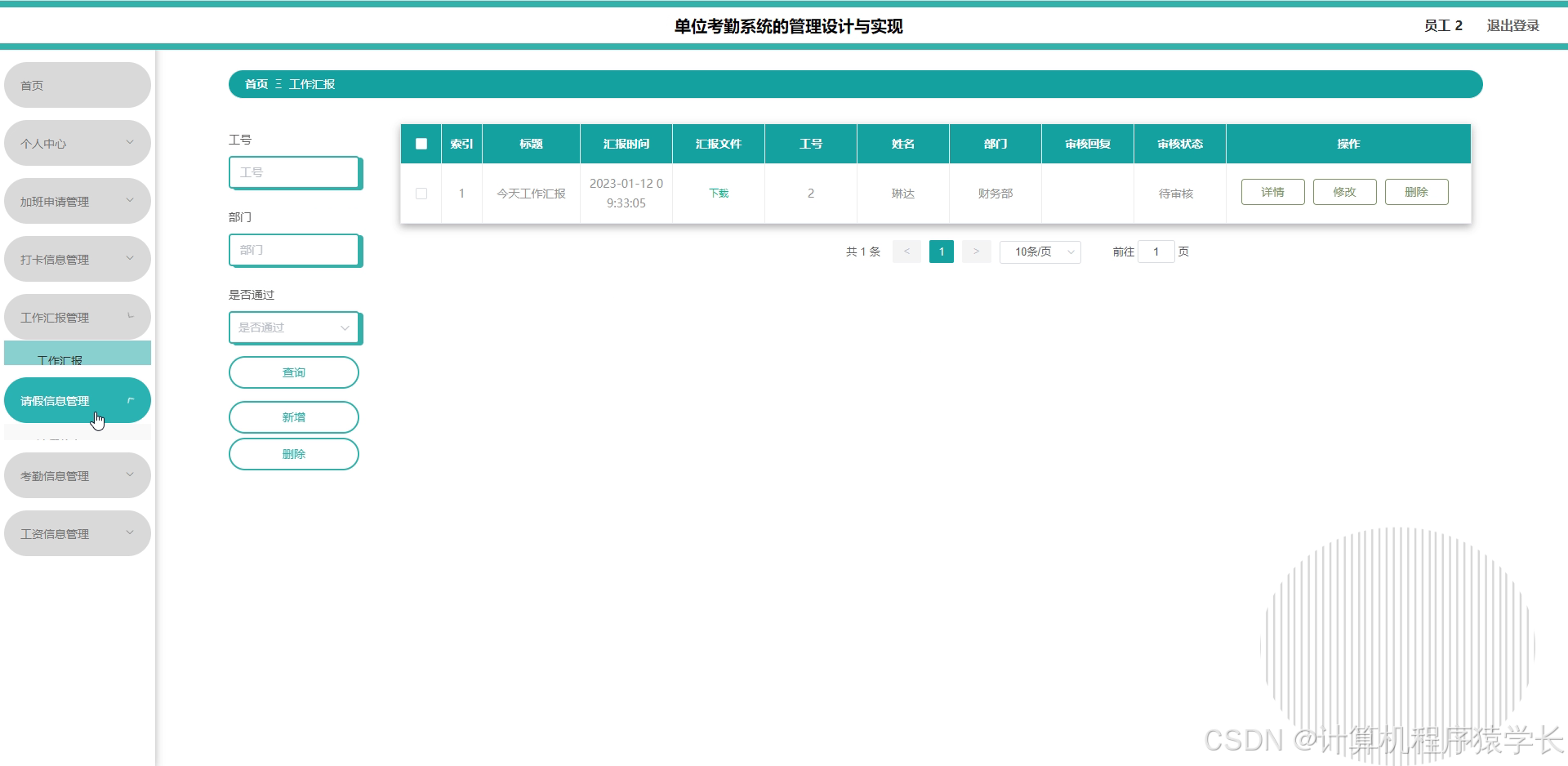Click 修改 to edit the report
Image resolution: width=1568 pixels, height=766 pixels.
[1344, 192]
